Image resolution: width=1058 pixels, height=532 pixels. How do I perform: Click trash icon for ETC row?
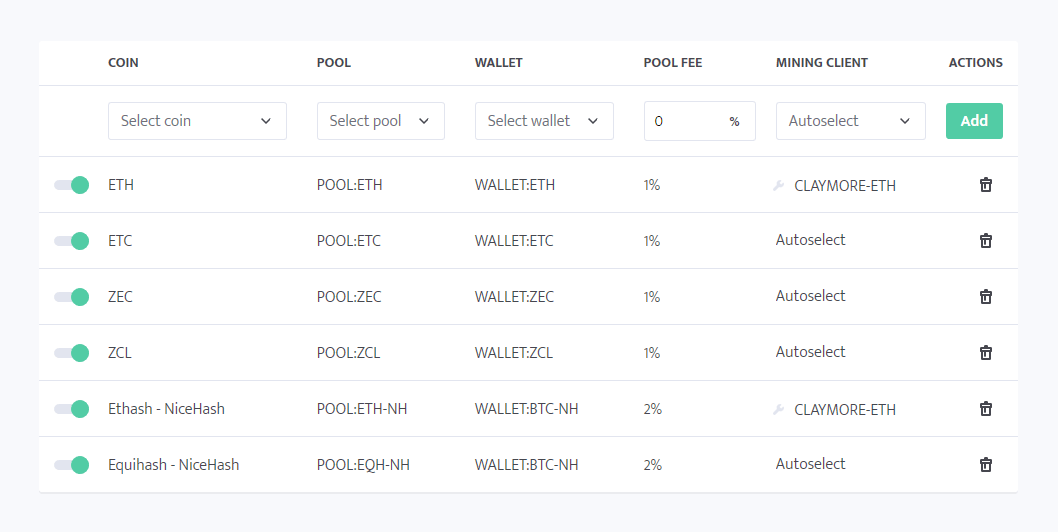click(x=986, y=241)
